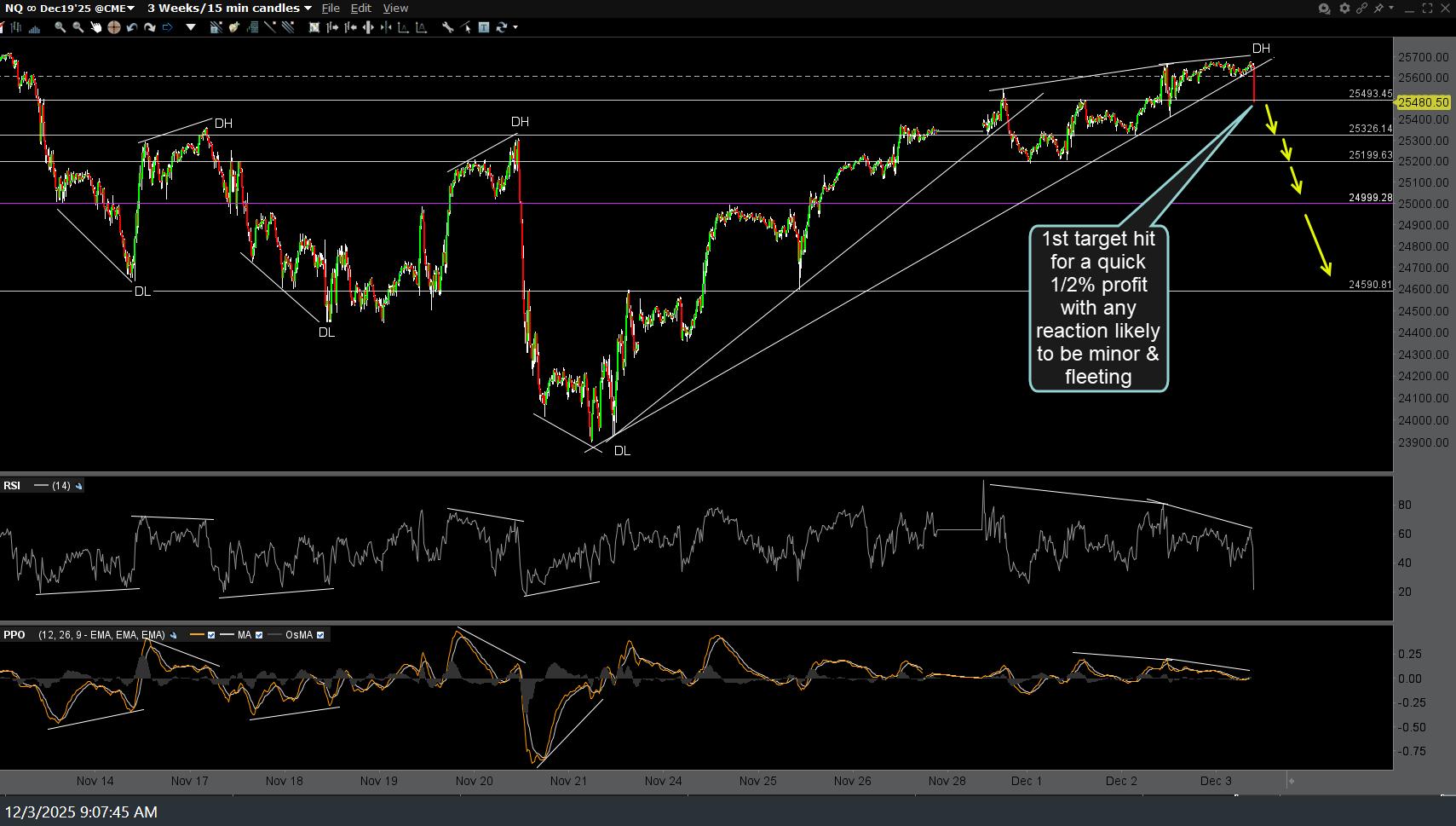The height and width of the screenshot is (826, 1456).
Task: Open the View menu
Action: pyautogui.click(x=395, y=9)
